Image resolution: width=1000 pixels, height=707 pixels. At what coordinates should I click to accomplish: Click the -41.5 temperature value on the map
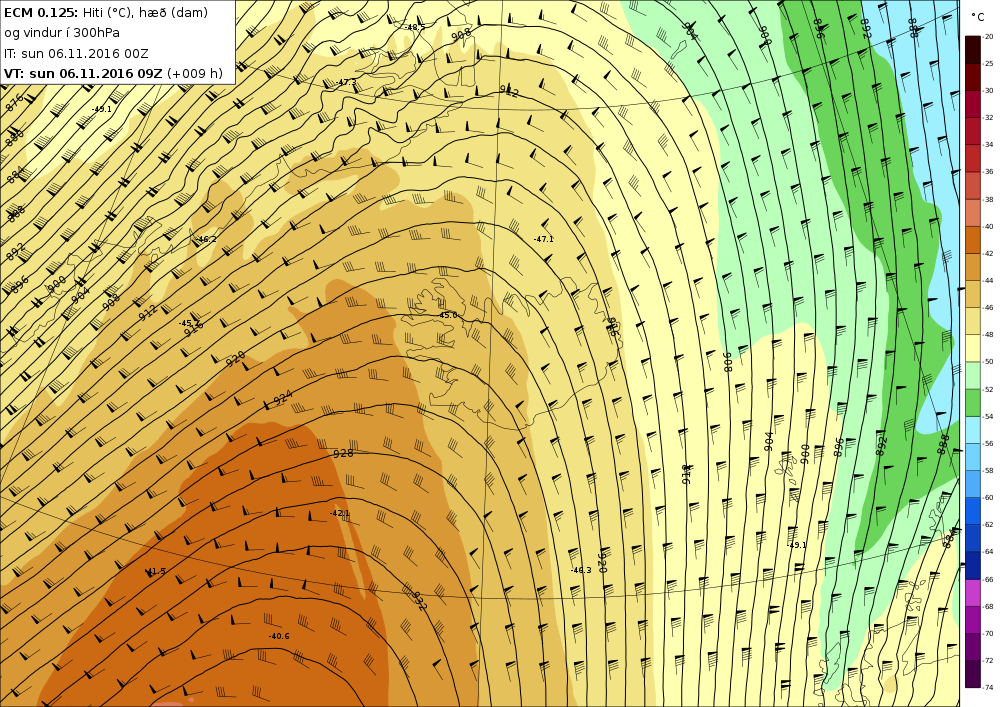(x=156, y=571)
